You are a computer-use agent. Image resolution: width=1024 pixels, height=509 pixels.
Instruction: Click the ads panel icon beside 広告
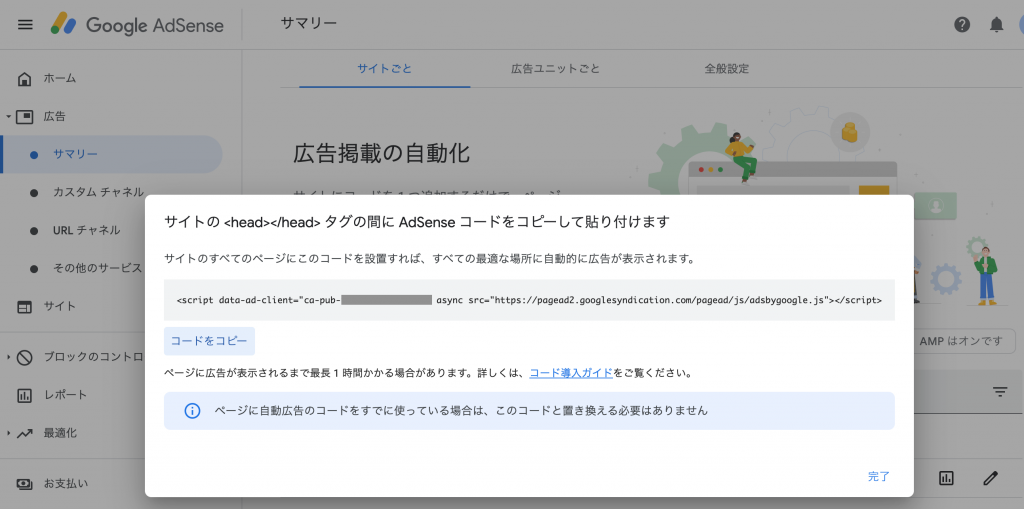pos(25,117)
